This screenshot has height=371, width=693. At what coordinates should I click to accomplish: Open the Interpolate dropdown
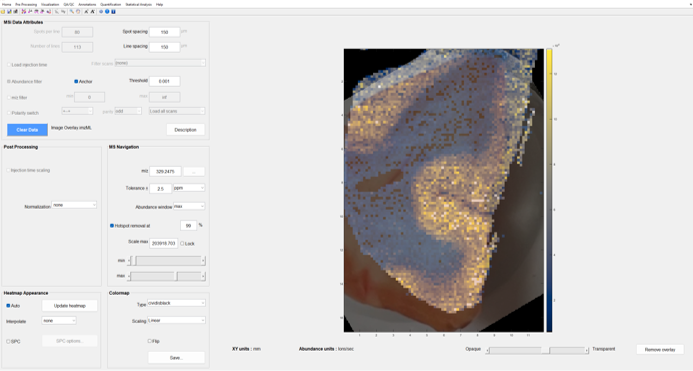(59, 321)
